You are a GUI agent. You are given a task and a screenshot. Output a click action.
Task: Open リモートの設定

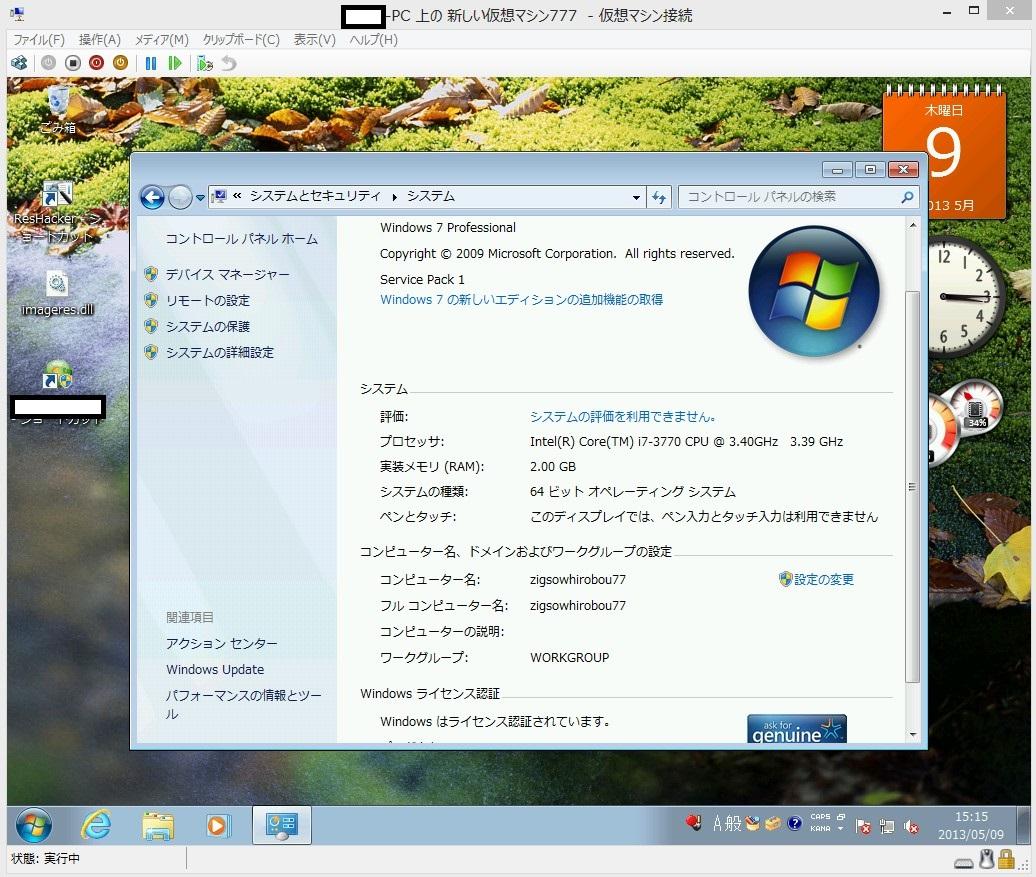point(207,301)
